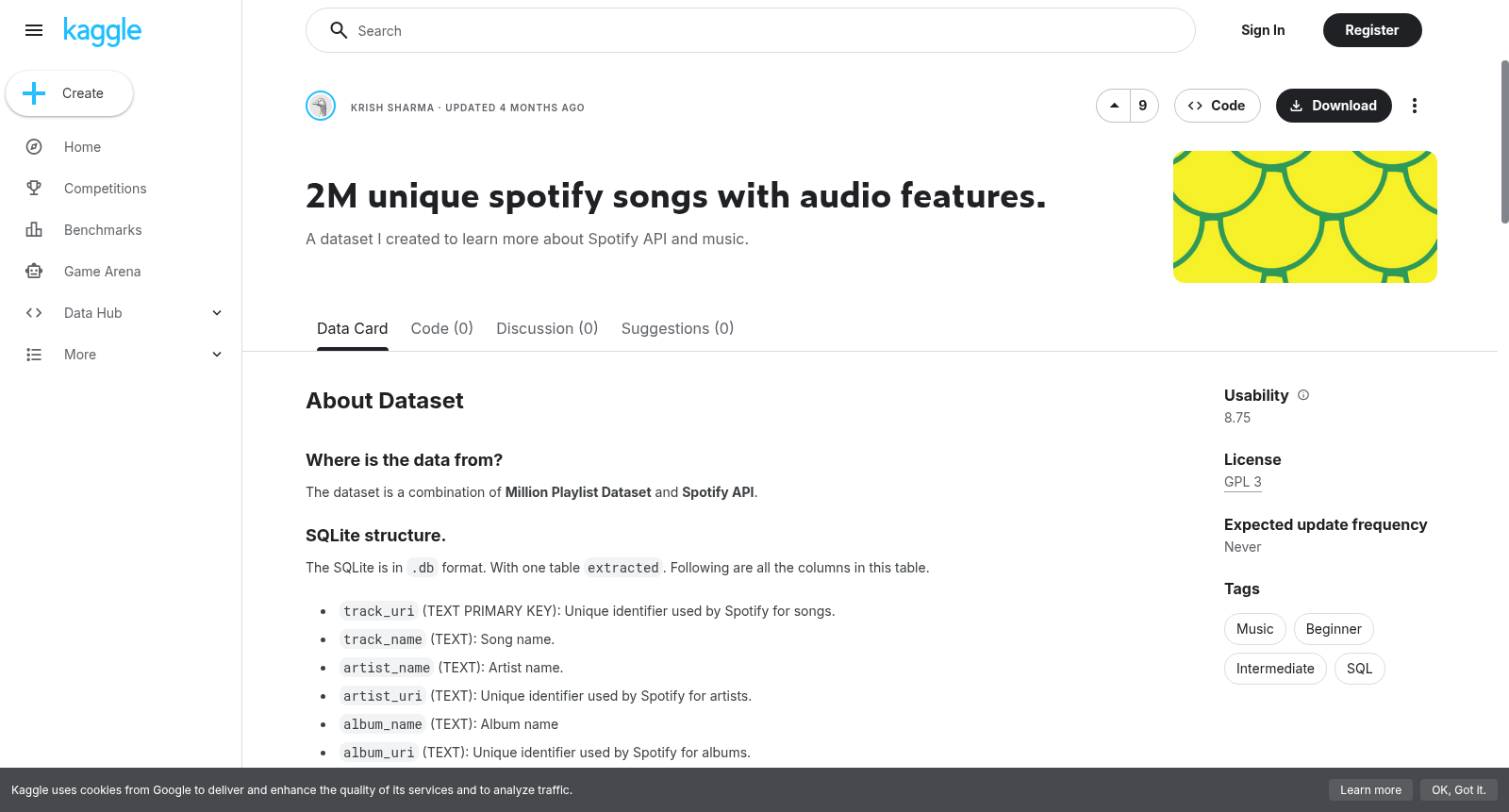Select the Intermediate tag

coord(1275,669)
